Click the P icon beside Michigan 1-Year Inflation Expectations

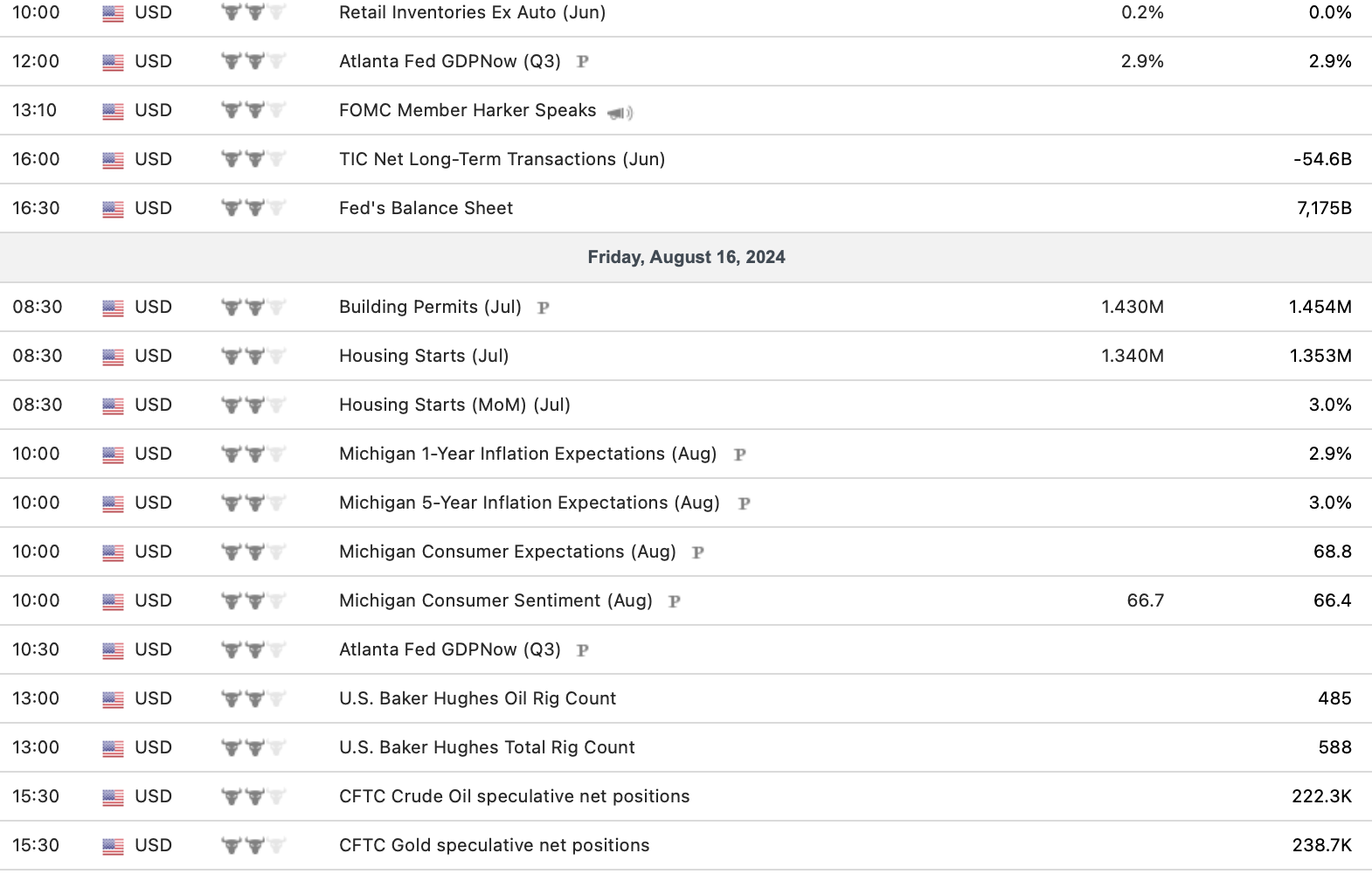point(739,454)
